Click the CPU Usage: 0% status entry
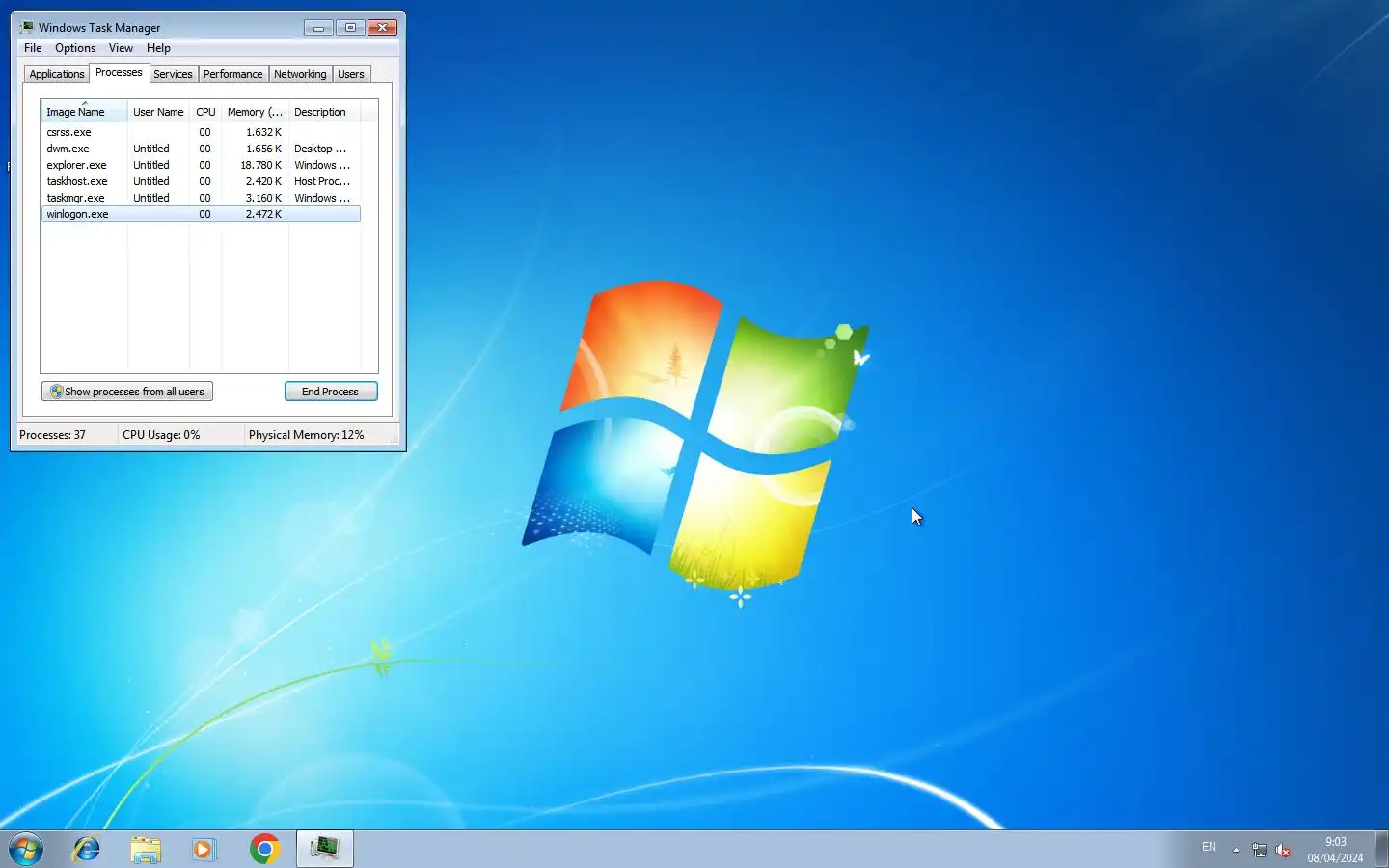The image size is (1389, 868). 161,435
